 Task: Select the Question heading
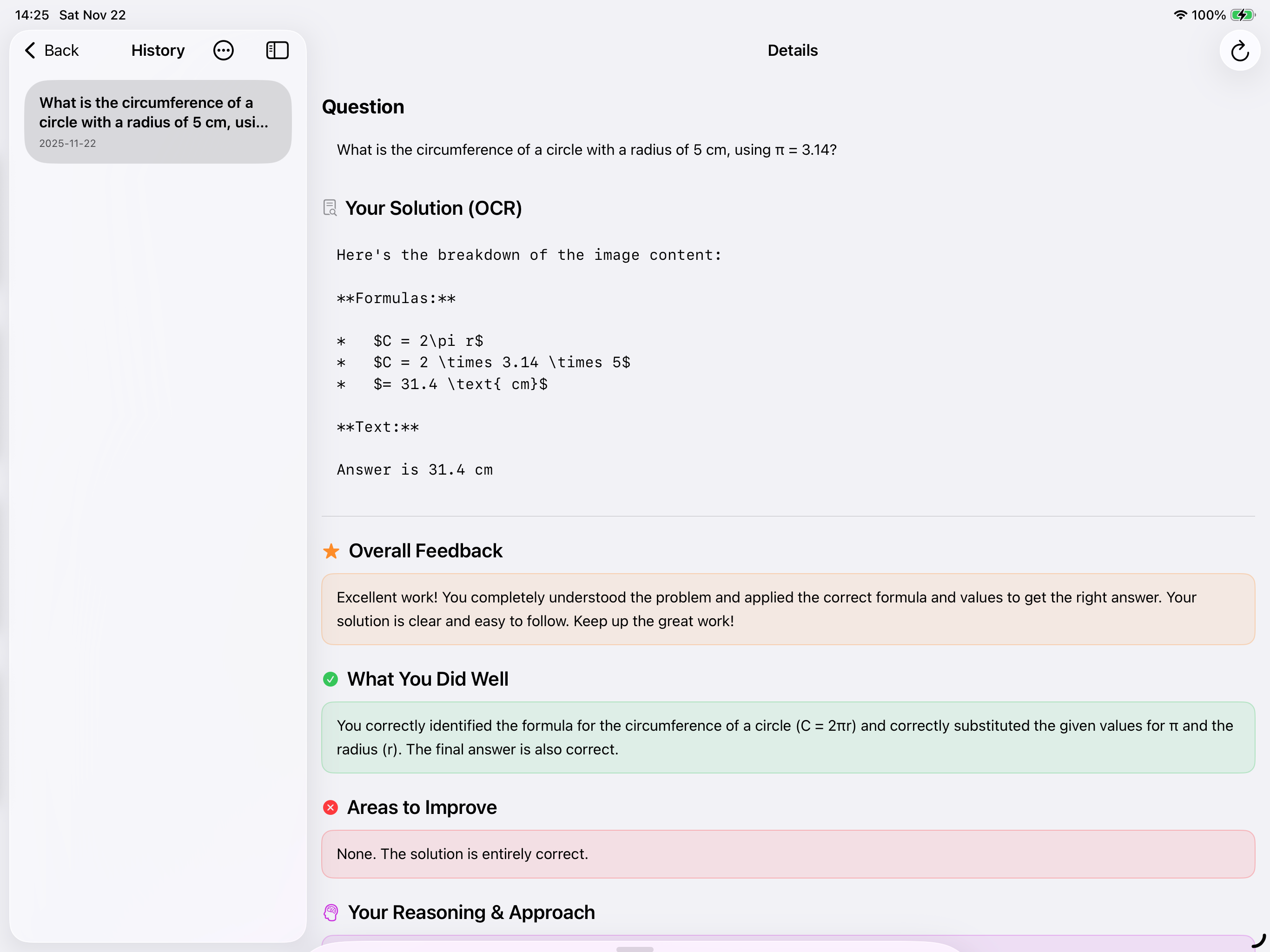point(363,107)
